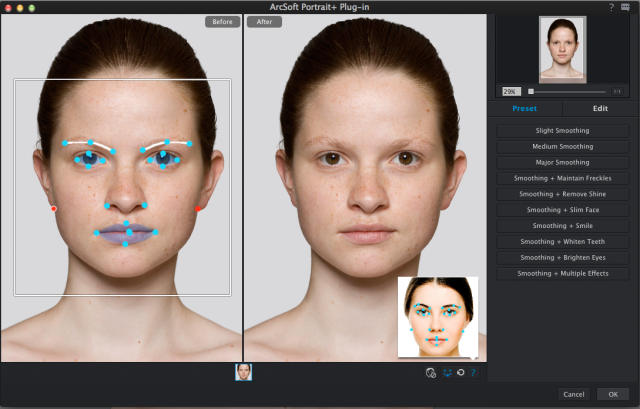Open the feedback speech bubble icon
Image resolution: width=640 pixels, height=409 pixels.
625,7
